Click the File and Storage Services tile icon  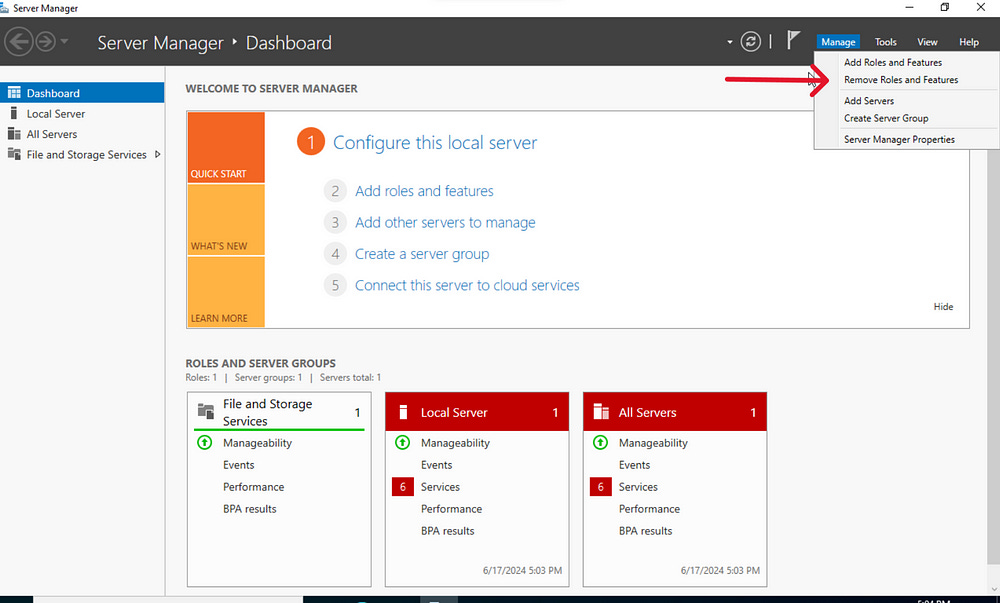click(x=205, y=411)
